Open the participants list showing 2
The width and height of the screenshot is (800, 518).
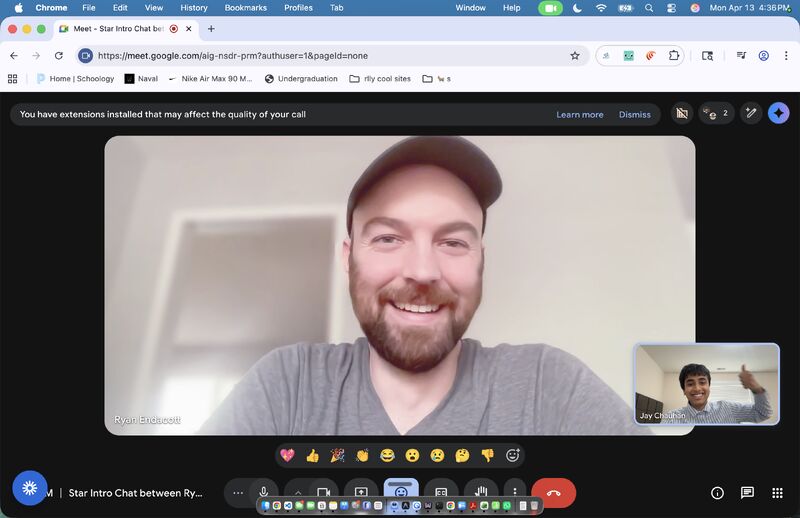[x=716, y=113]
